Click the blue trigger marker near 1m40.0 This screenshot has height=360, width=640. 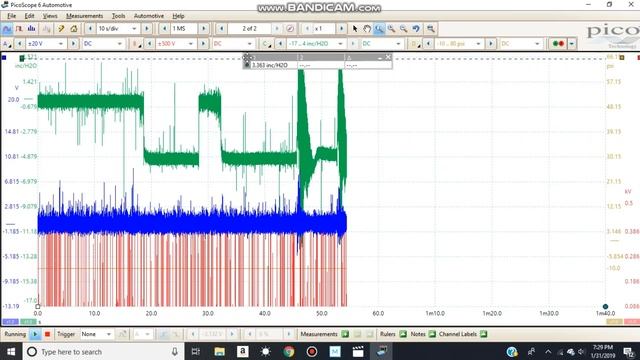pos(605,306)
